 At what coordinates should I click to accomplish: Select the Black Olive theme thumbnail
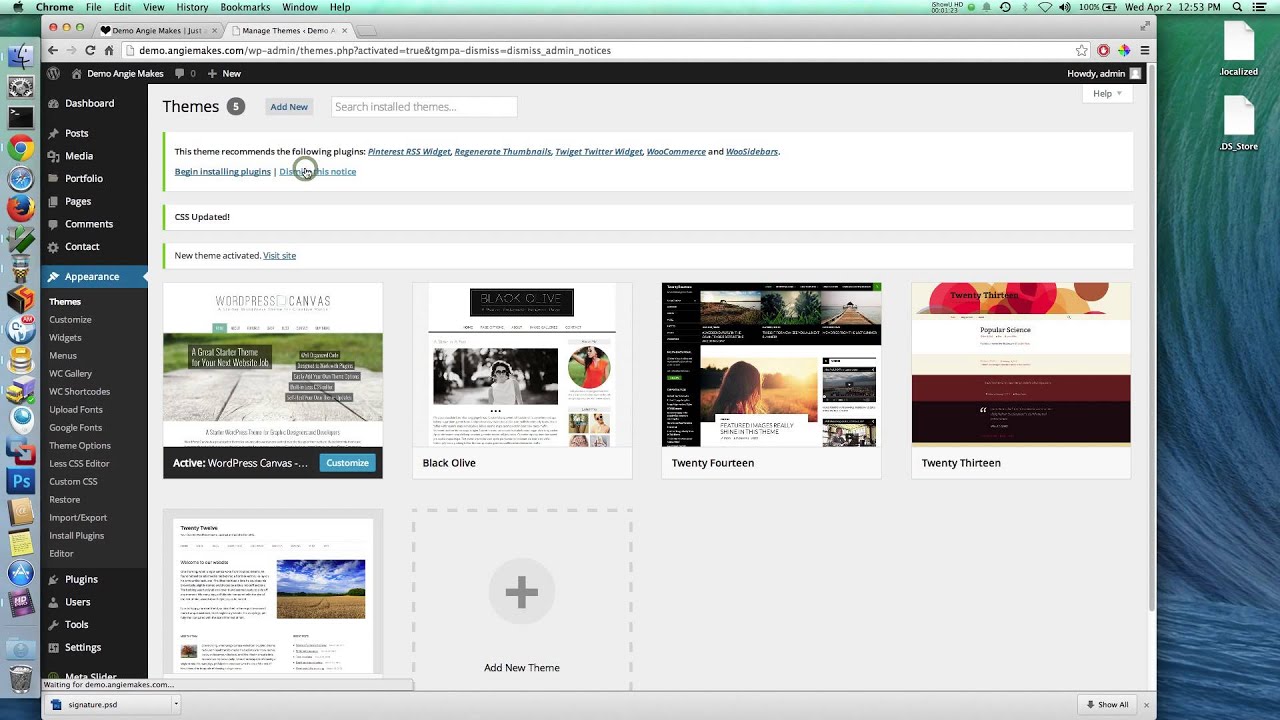point(522,365)
